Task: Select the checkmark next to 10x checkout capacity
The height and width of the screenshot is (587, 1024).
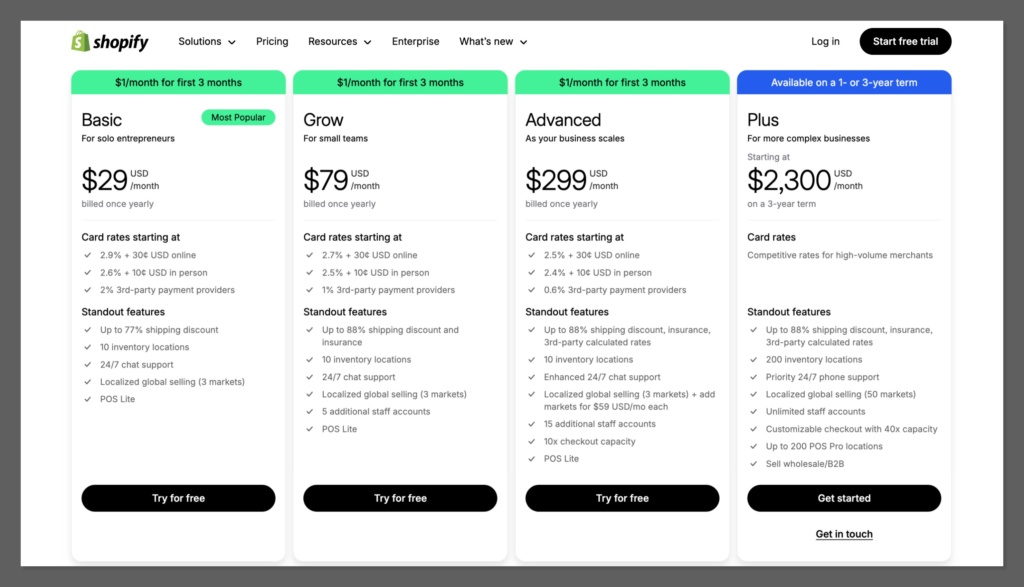Action: tap(533, 441)
